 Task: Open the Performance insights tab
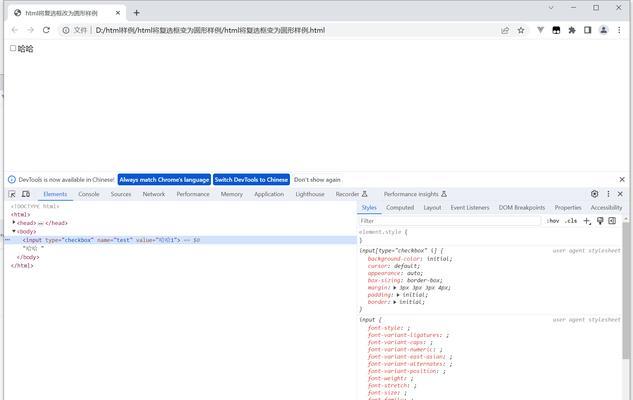tap(415, 194)
